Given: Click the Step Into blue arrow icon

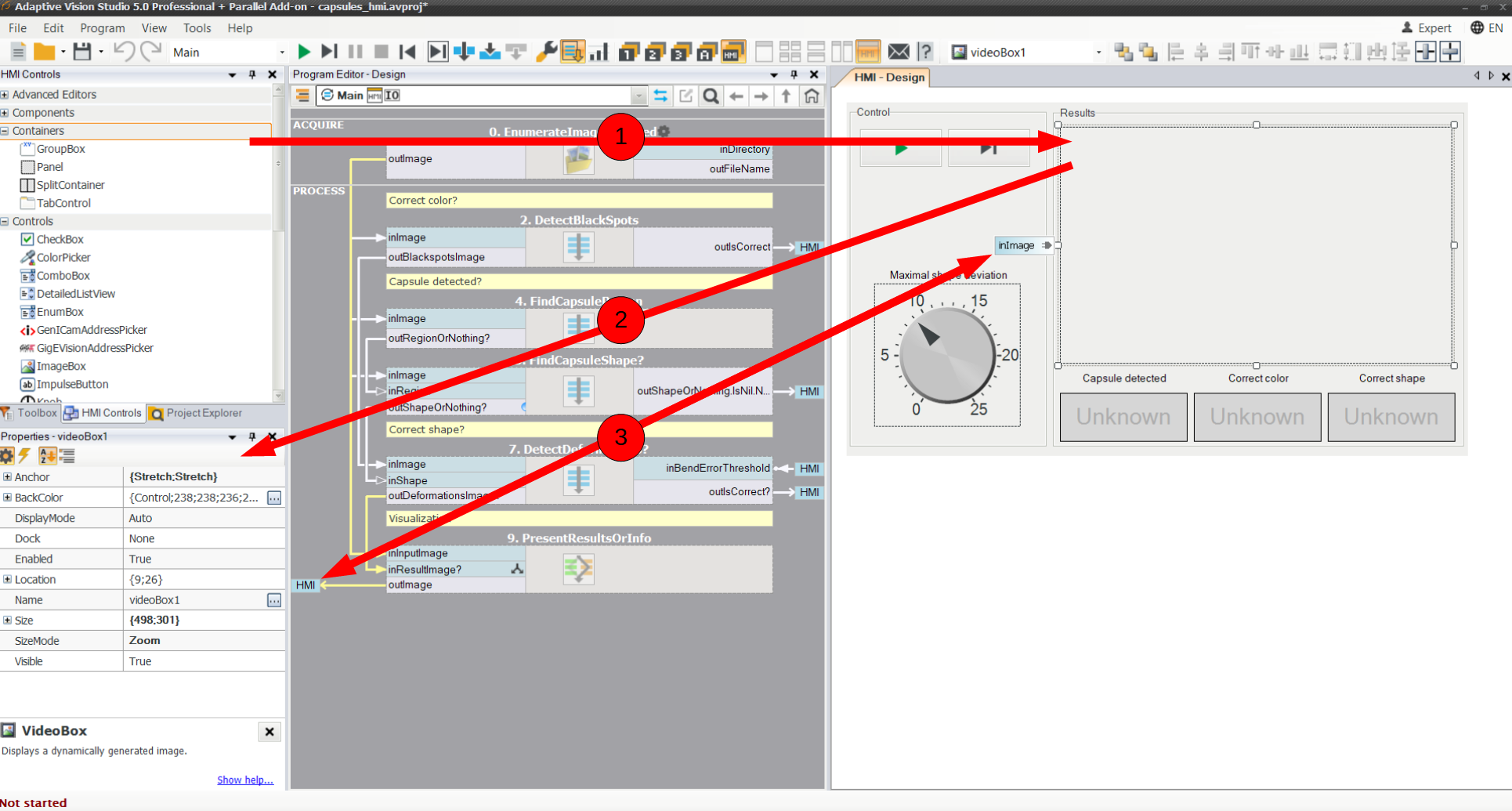Looking at the screenshot, I should point(464,52).
